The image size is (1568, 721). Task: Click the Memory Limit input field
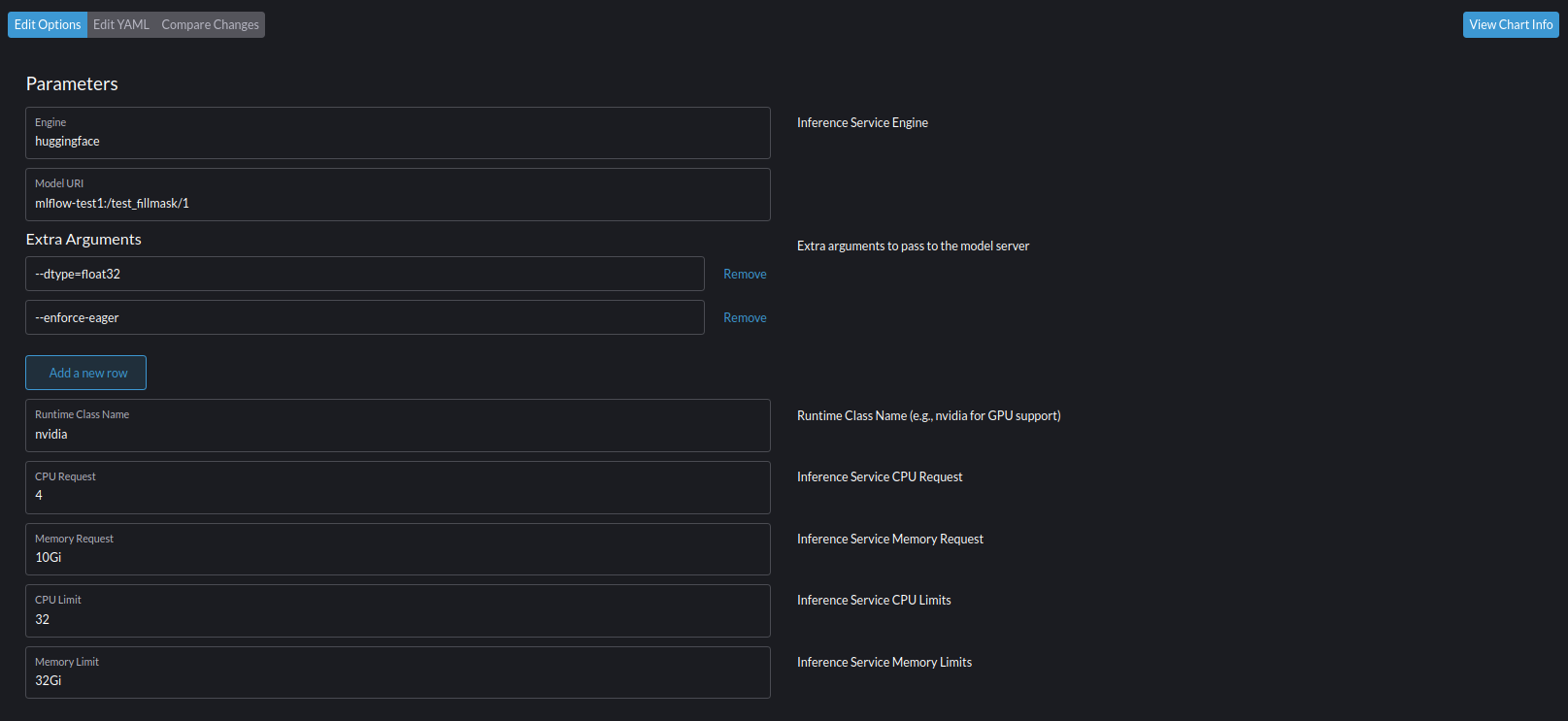pyautogui.click(x=397, y=680)
